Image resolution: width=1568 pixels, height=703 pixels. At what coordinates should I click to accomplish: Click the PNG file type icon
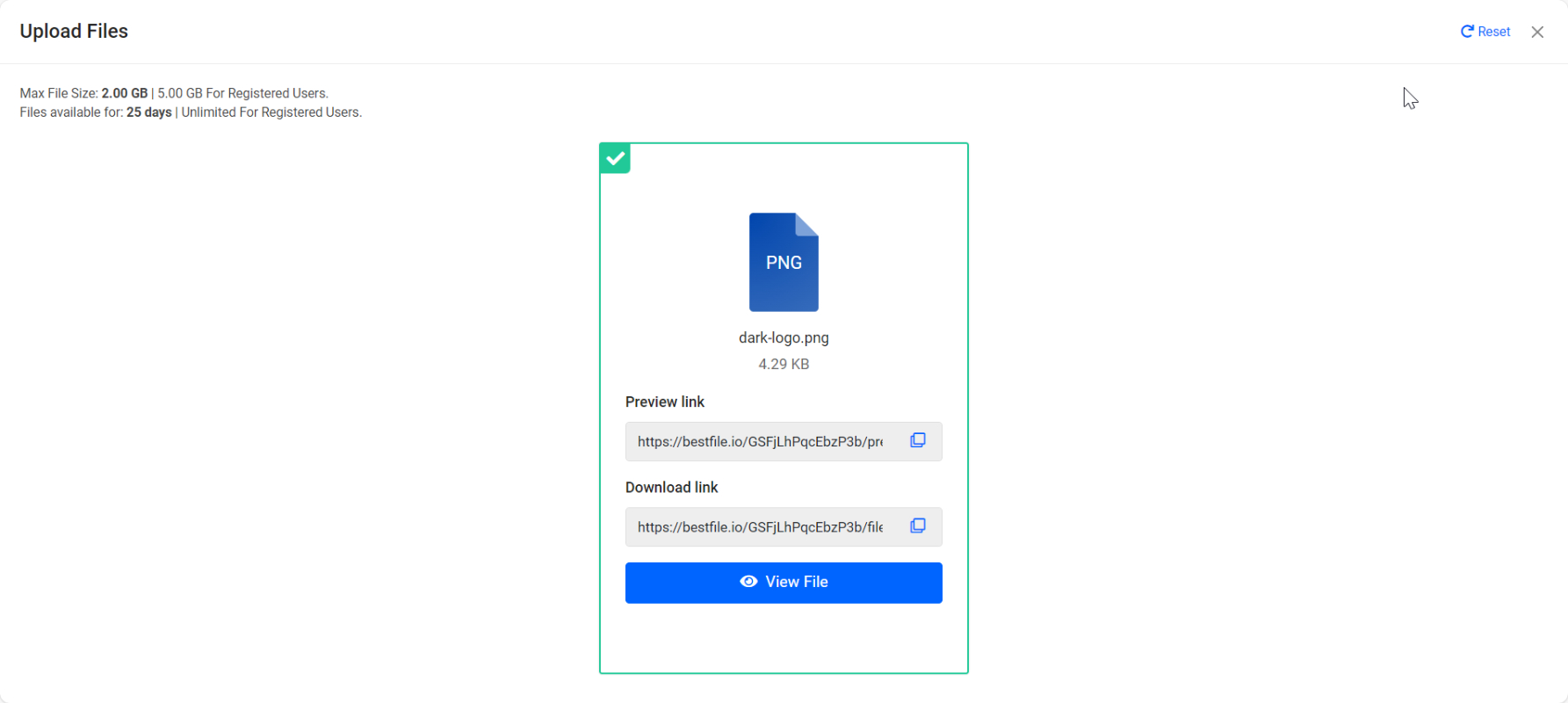pyautogui.click(x=784, y=262)
